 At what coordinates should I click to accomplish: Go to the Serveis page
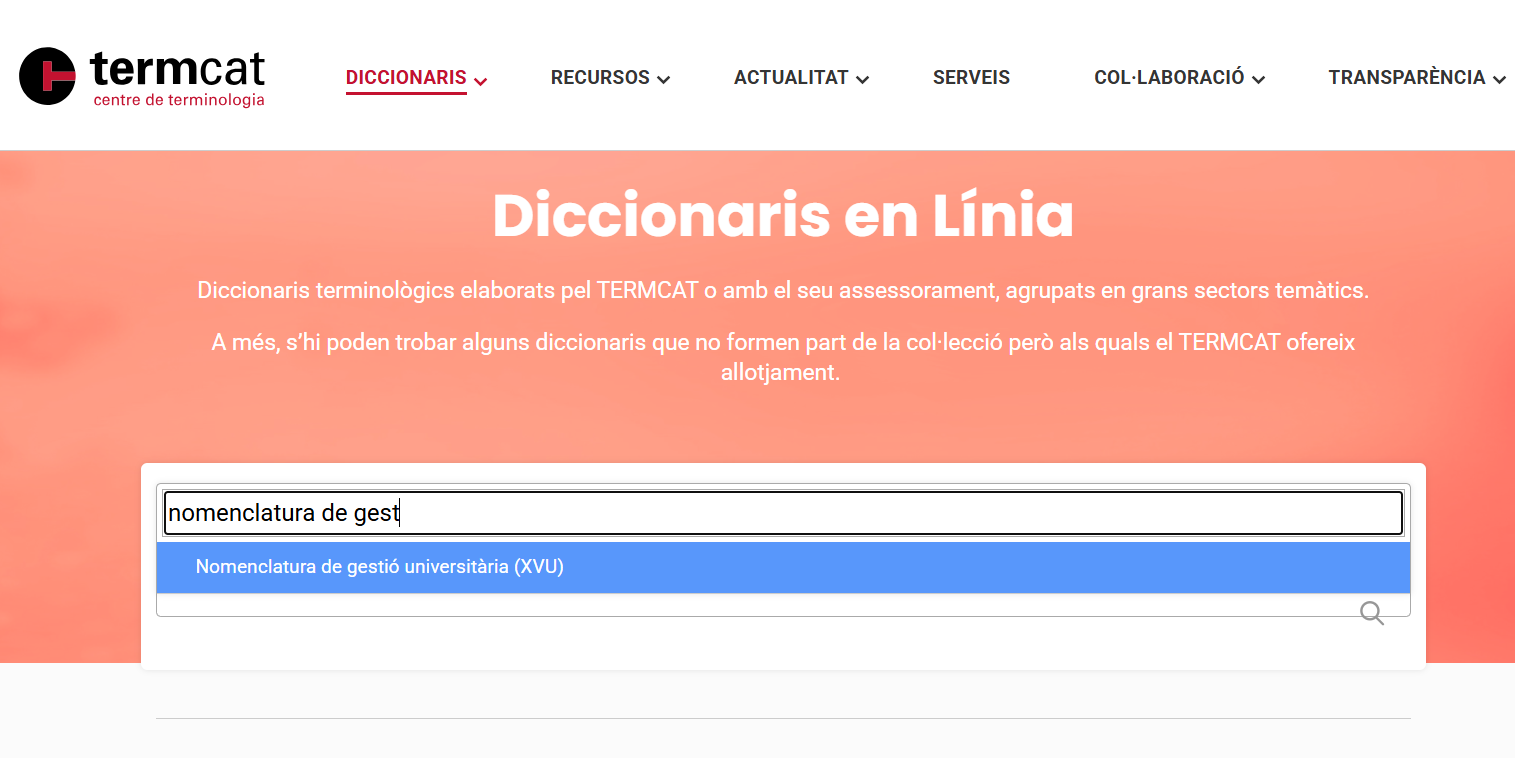[971, 78]
